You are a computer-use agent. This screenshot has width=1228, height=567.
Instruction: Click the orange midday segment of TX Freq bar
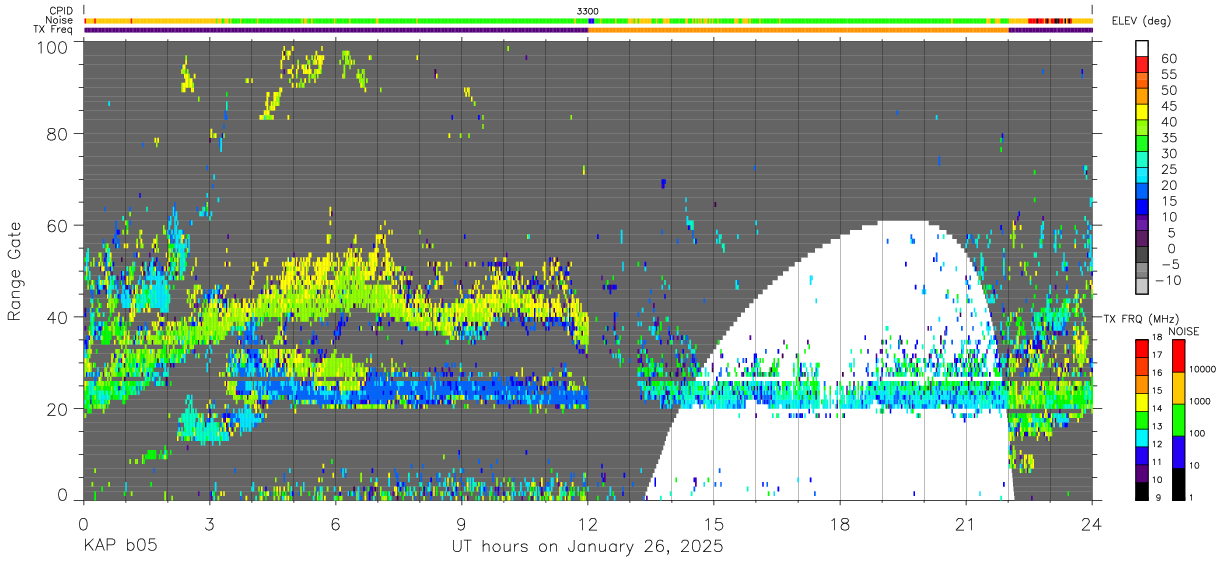pyautogui.click(x=798, y=30)
